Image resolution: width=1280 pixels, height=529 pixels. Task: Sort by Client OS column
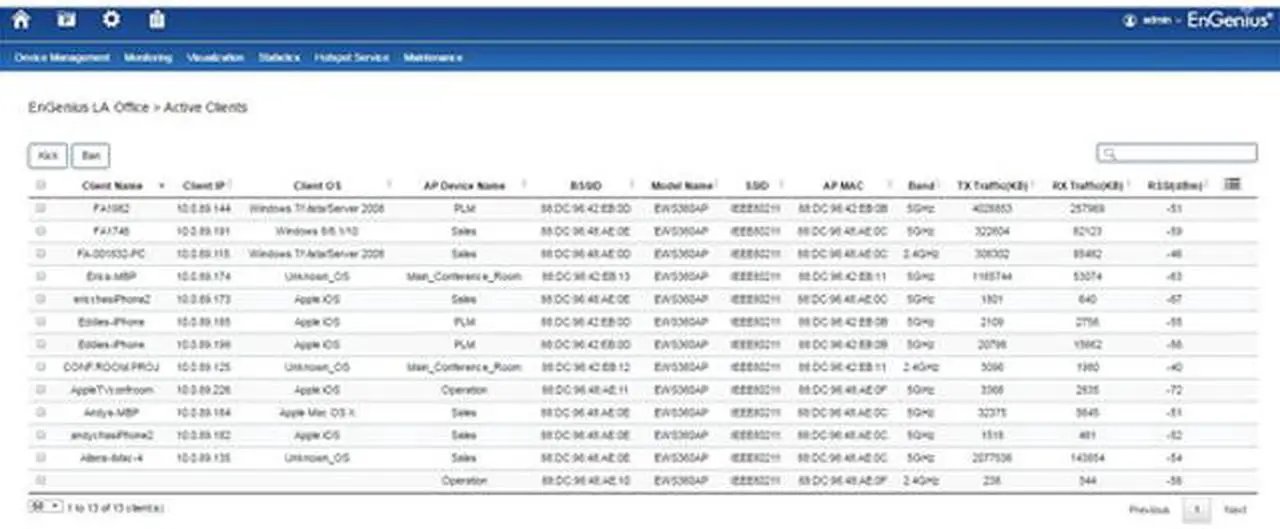(316, 185)
